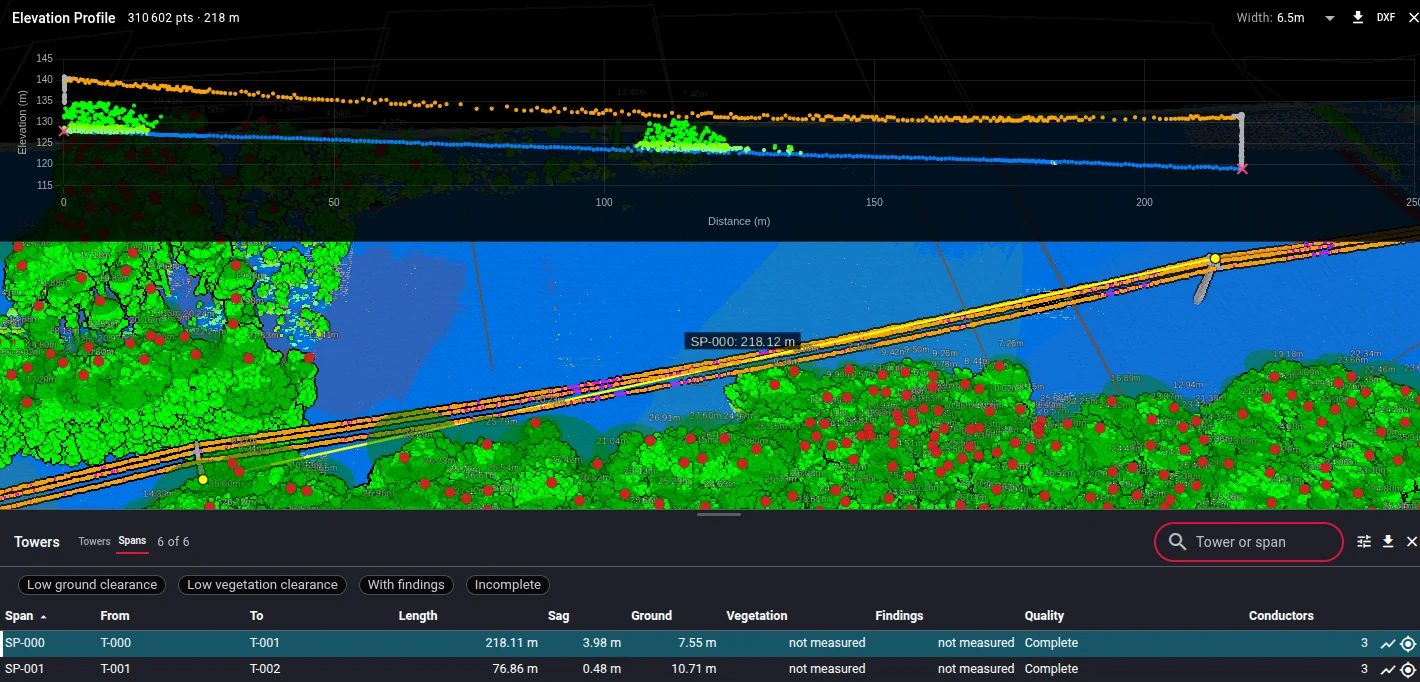1420x682 pixels.
Task: Open the Width 6.5m dropdown arrow
Action: coord(1330,18)
